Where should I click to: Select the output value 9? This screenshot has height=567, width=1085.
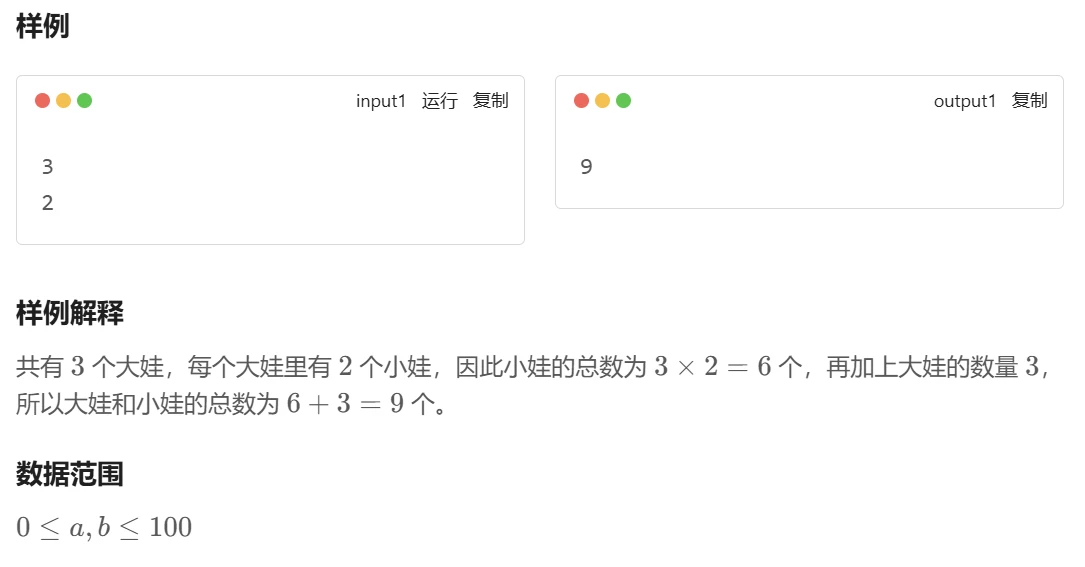point(586,167)
